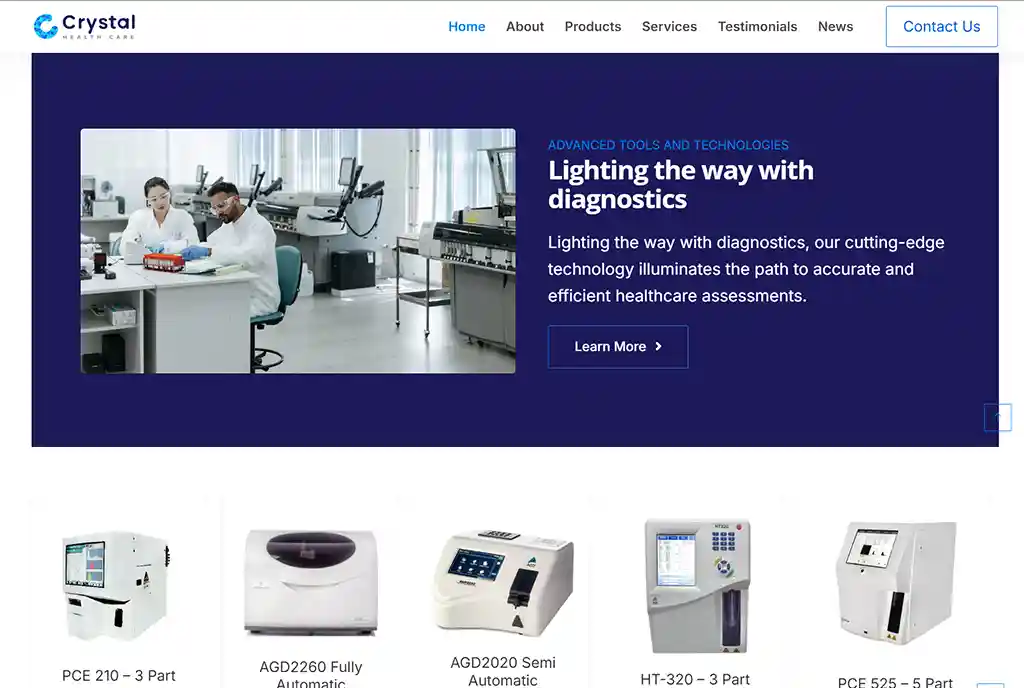Open the Products menu
Image resolution: width=1024 pixels, height=688 pixels.
tap(592, 27)
